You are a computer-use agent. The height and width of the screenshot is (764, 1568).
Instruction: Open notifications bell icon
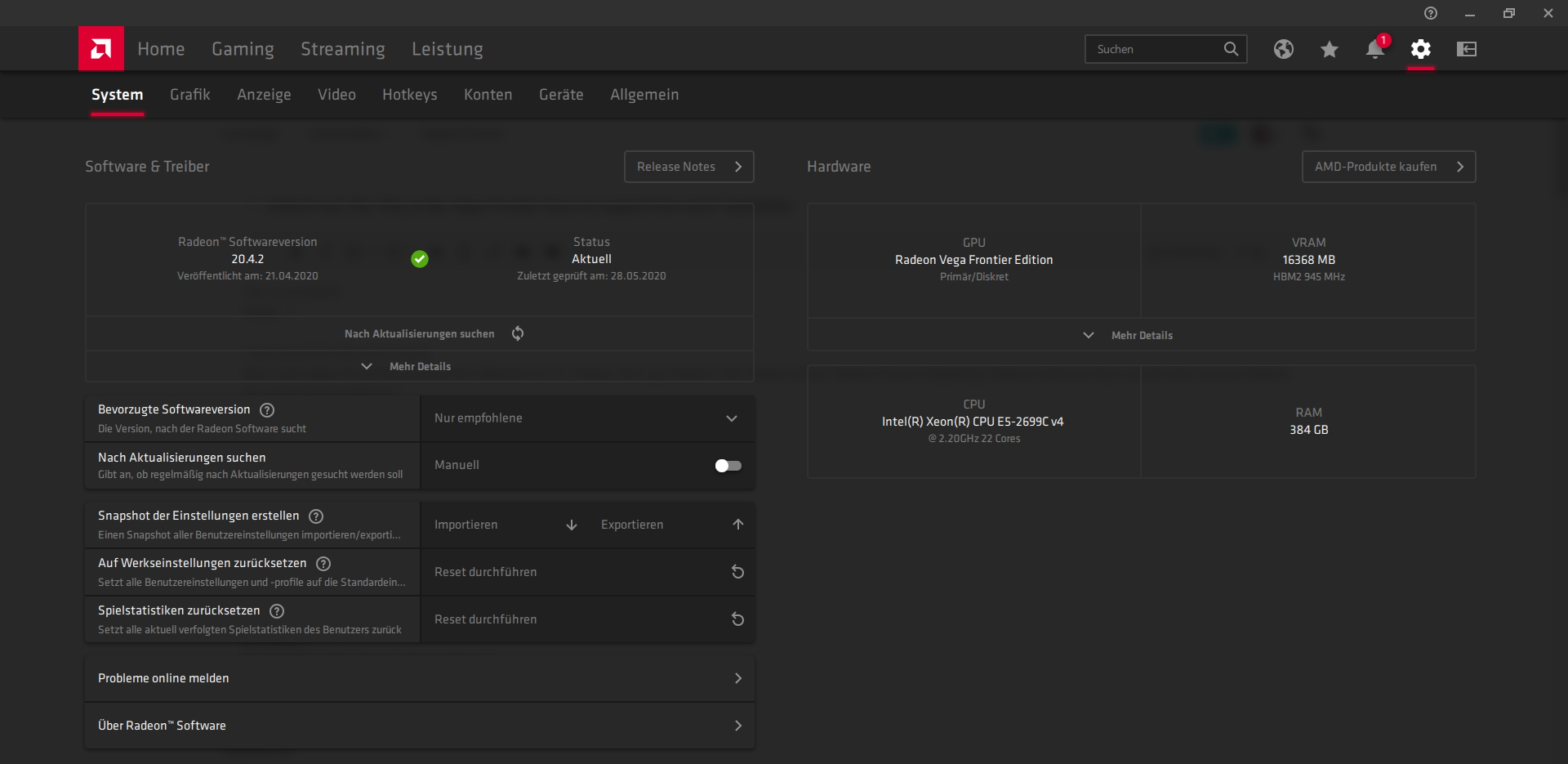click(1375, 49)
